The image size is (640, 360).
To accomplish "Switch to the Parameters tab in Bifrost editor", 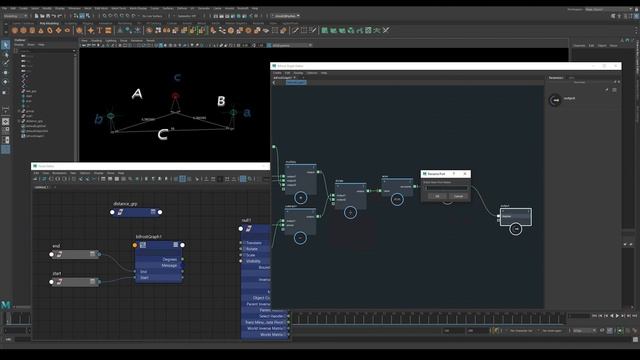I will pos(556,78).
